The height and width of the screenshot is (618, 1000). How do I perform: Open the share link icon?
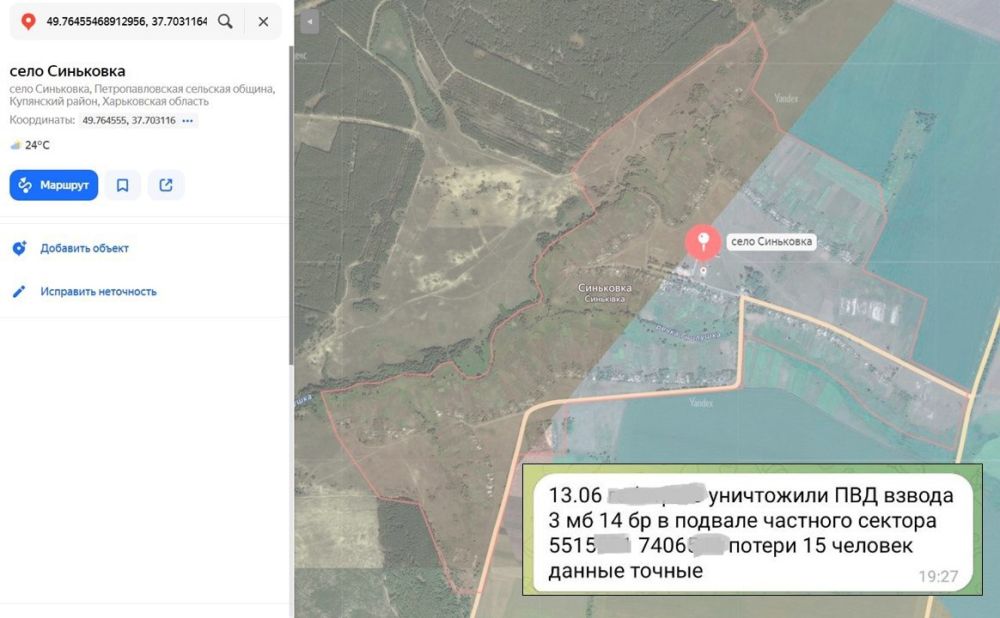pyautogui.click(x=166, y=185)
